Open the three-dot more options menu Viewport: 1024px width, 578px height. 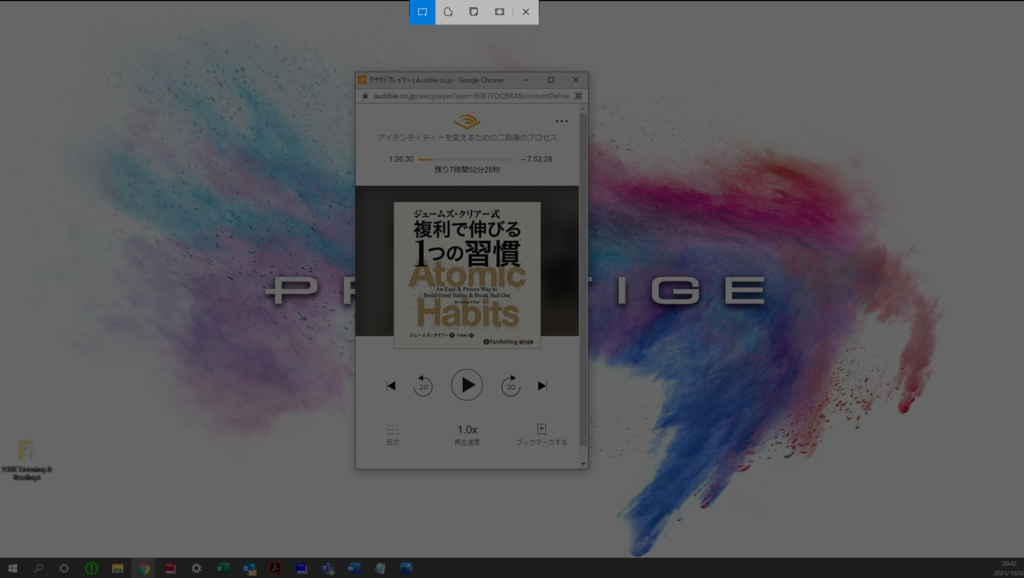point(562,121)
